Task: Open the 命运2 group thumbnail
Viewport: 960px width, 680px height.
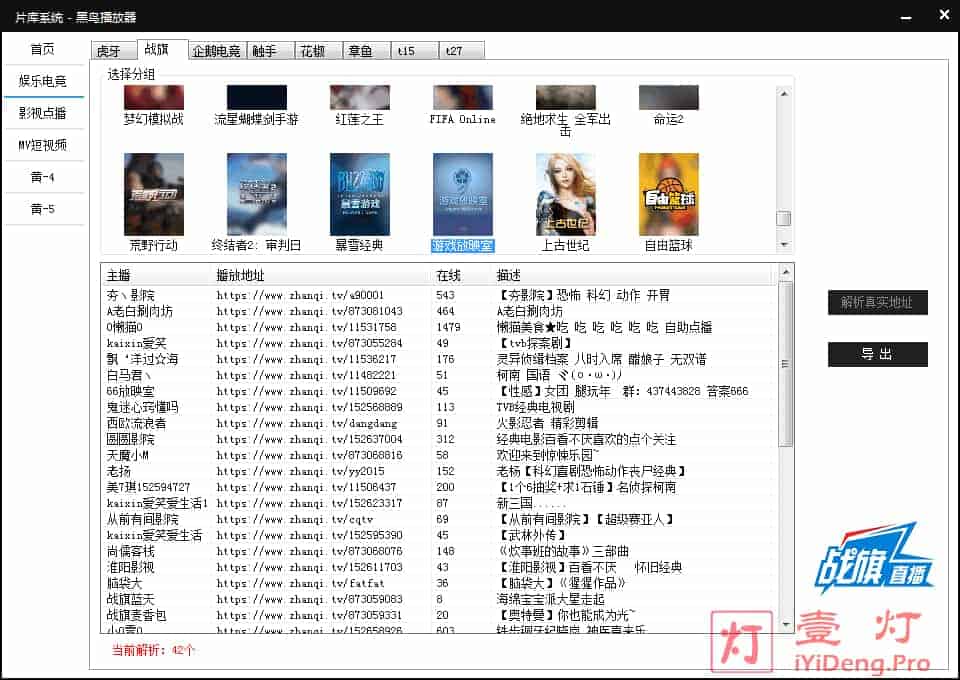Action: [x=669, y=97]
